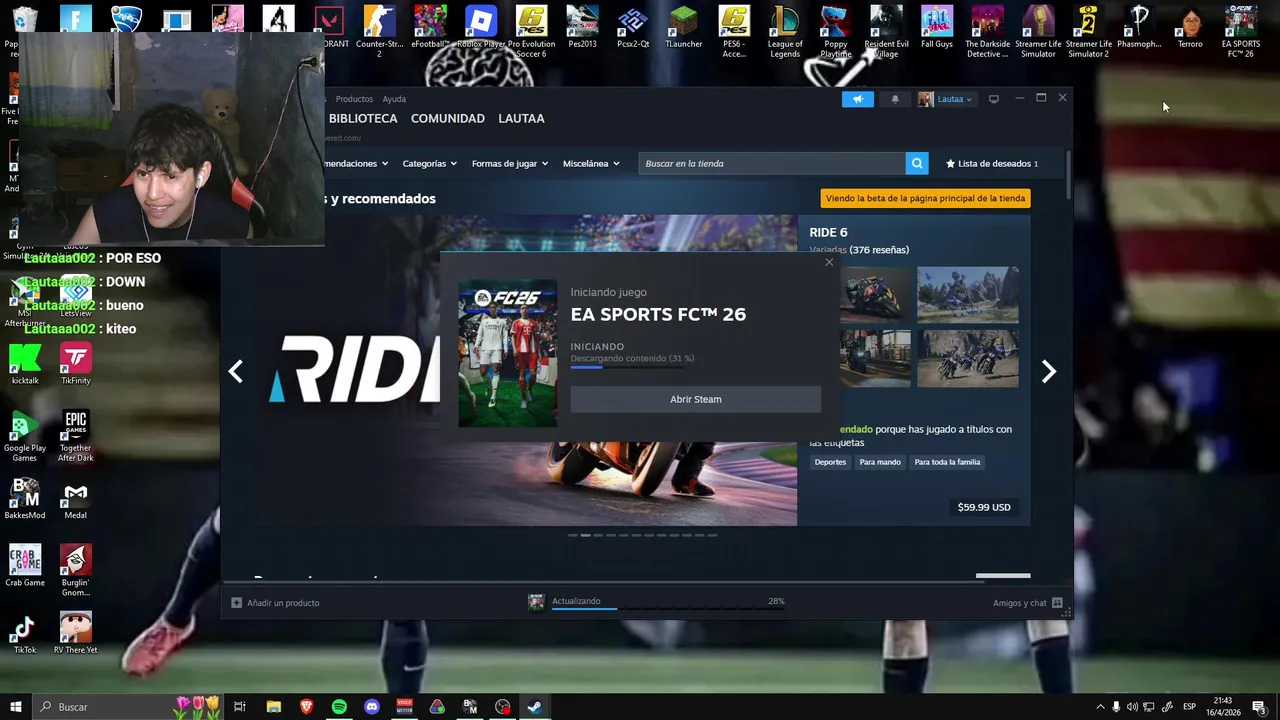Open RIDE 6 motorcycle screenshot thumbnail top-left
The image size is (1280, 720).
pyautogui.click(x=875, y=294)
